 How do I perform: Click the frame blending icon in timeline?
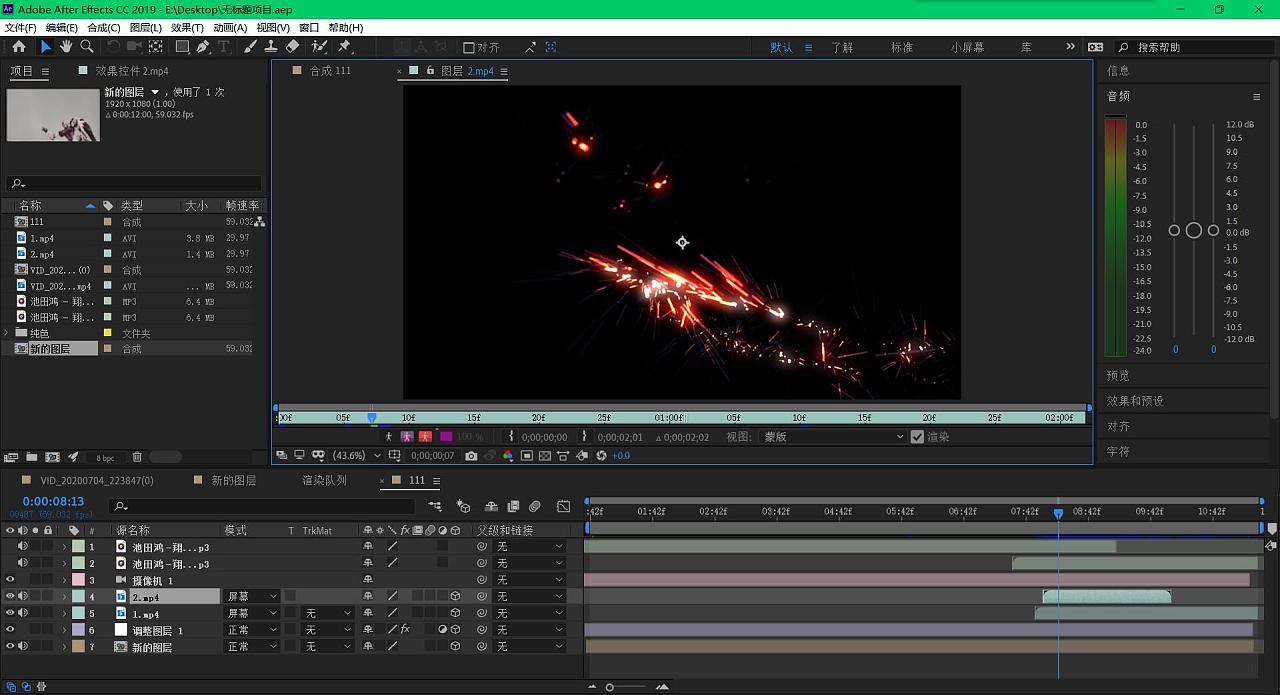(x=513, y=507)
